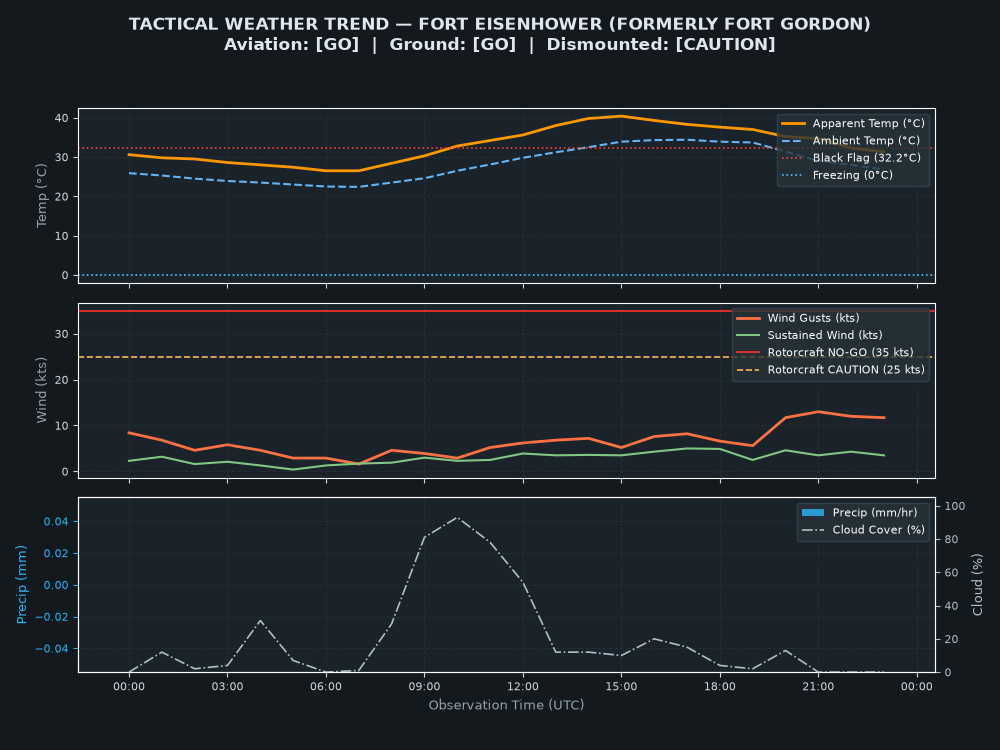Click the 'Rotorcraft NO-GO (35 kts)' legend label
This screenshot has height=750, width=1000.
840,352
